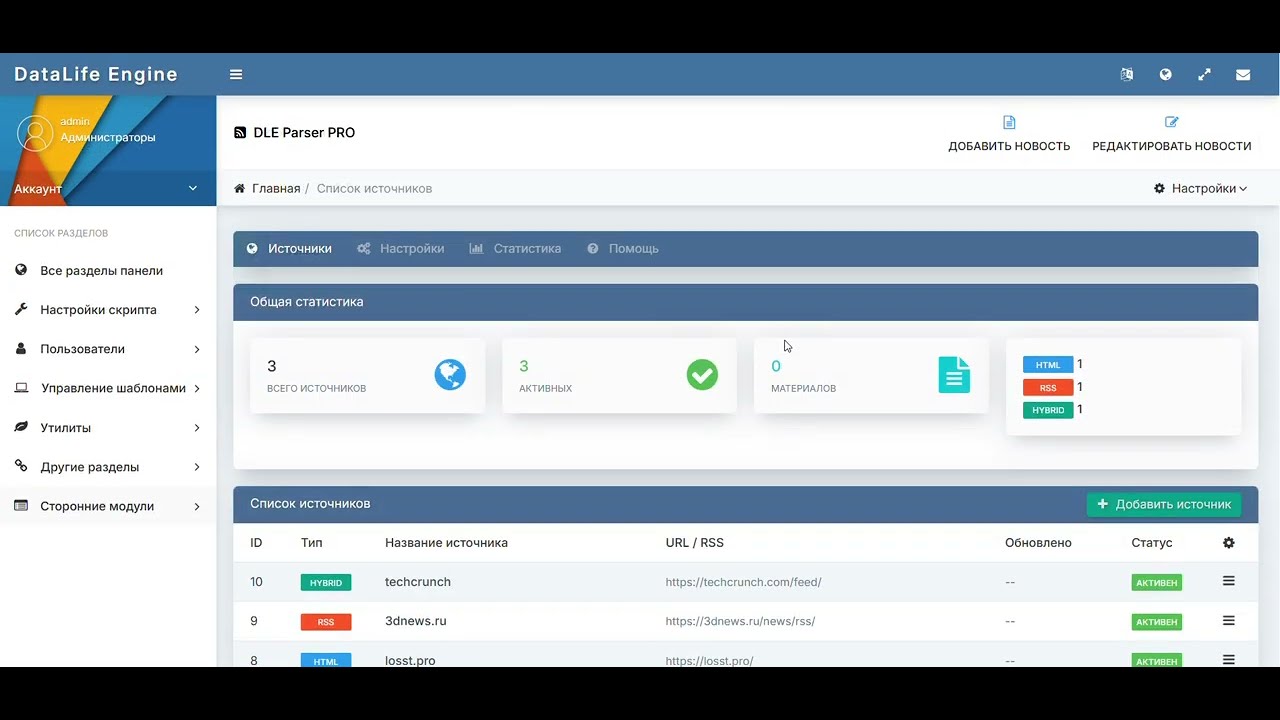
Task: Click the green checkmark active icon
Action: click(x=702, y=375)
